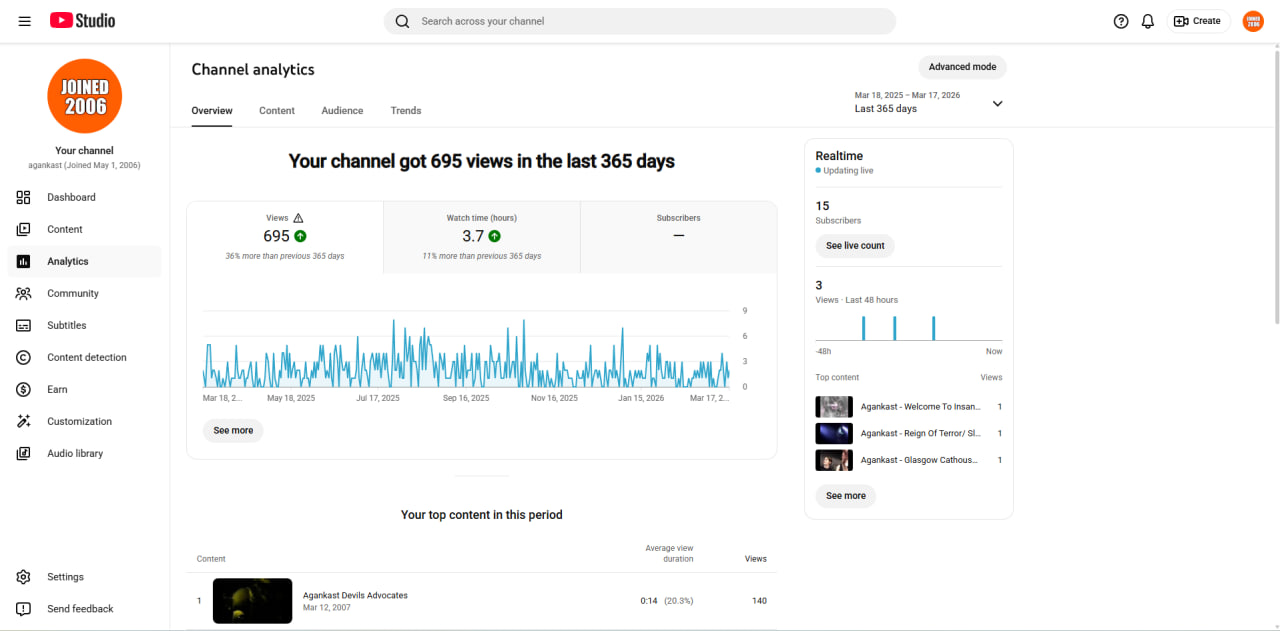Screen dimensions: 1280x631
Task: Switch to the Audience tab
Action: click(342, 111)
